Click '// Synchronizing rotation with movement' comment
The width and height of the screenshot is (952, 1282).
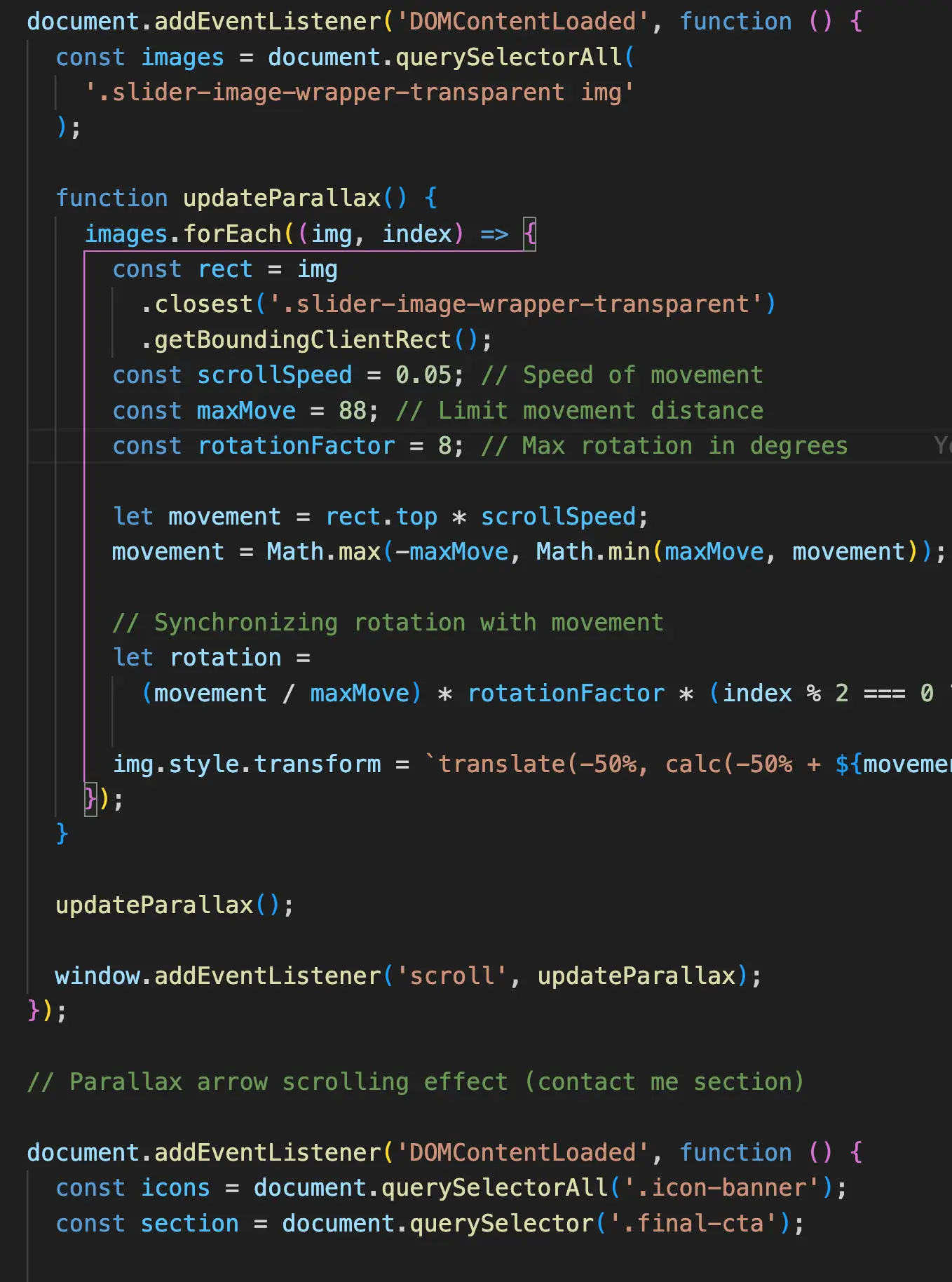point(388,623)
